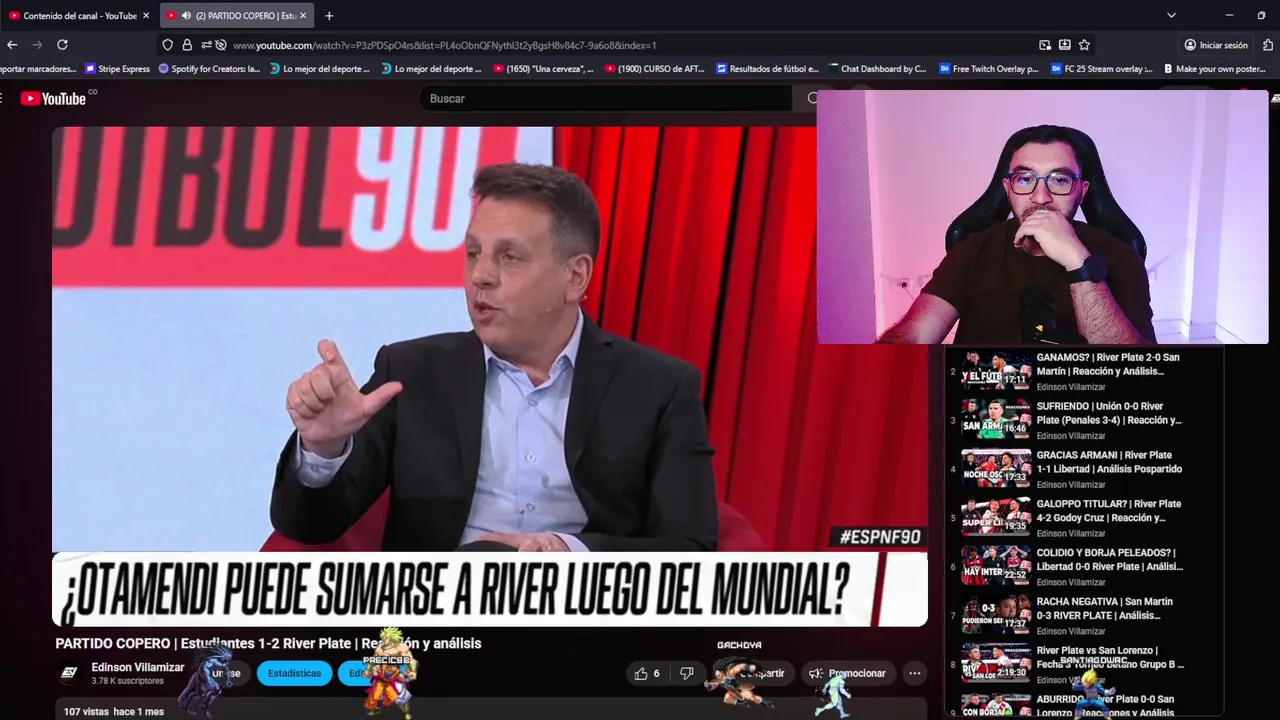Open thumbnail for 'River Plate vs San Lorenzo'
The width and height of the screenshot is (1280, 720).
tap(996, 664)
